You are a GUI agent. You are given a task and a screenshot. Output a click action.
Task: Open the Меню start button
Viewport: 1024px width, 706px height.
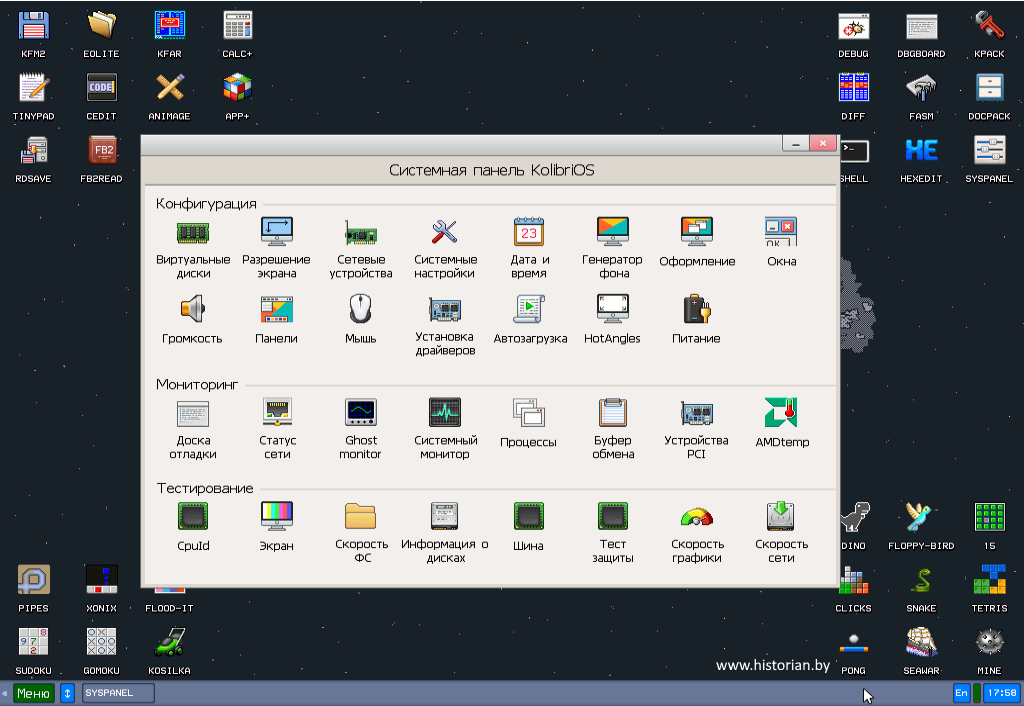pos(33,693)
